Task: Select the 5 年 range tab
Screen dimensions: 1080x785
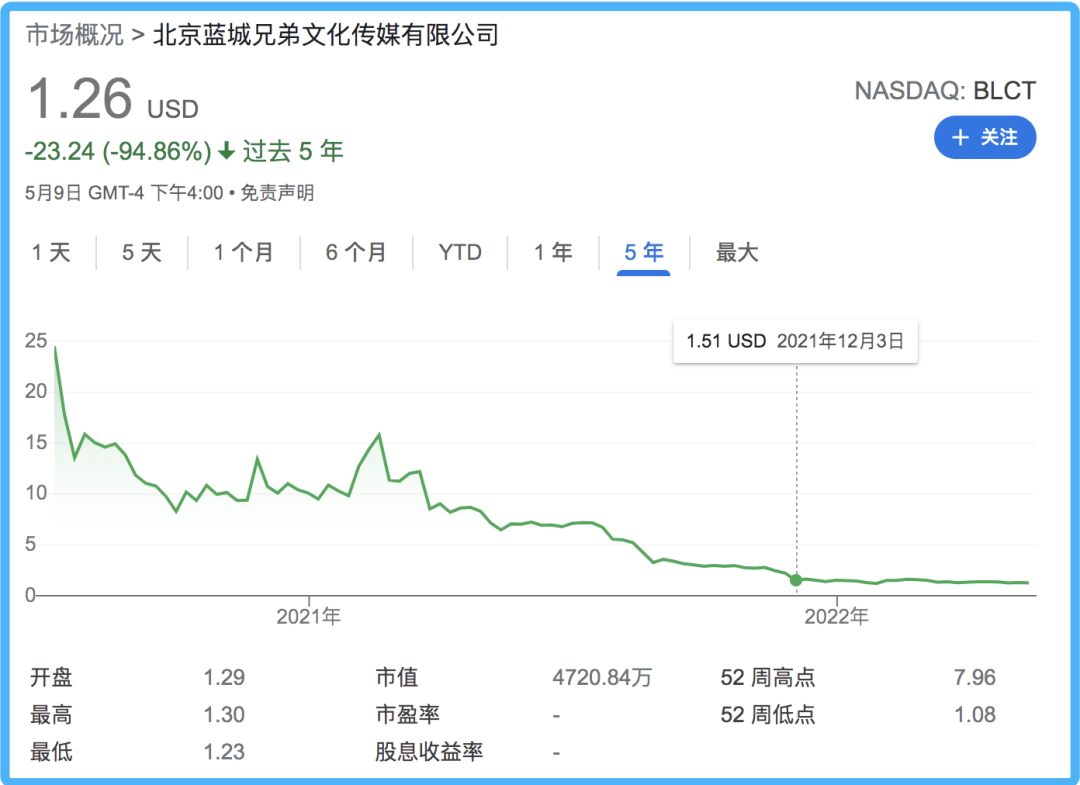Action: [x=644, y=253]
